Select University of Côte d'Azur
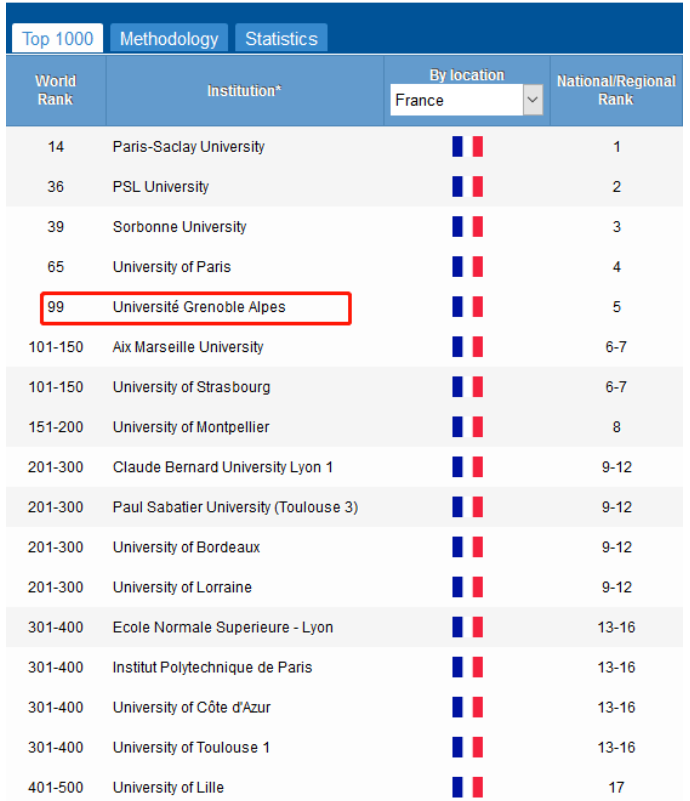 pyautogui.click(x=192, y=707)
